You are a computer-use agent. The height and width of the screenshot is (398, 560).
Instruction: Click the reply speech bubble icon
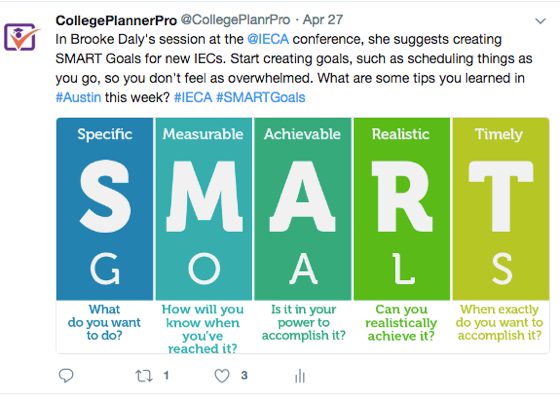(66, 375)
